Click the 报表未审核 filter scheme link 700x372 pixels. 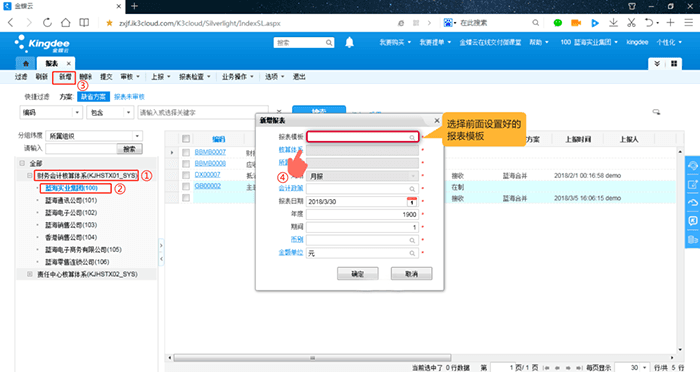click(x=129, y=96)
